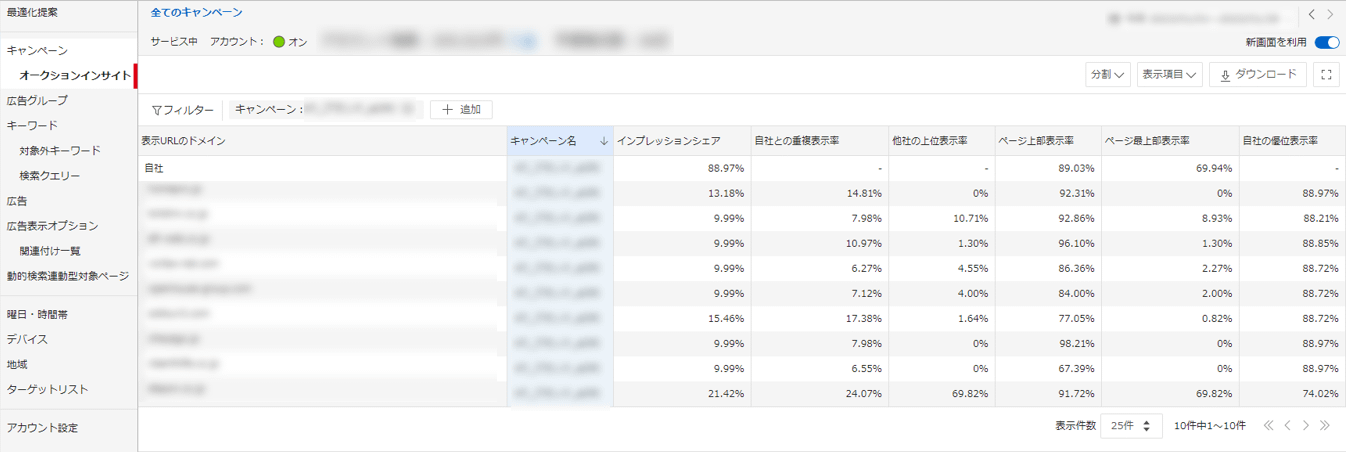This screenshot has height=452, width=1346.
Task: Select 対象外キーワード in the sidebar
Action: [59, 151]
